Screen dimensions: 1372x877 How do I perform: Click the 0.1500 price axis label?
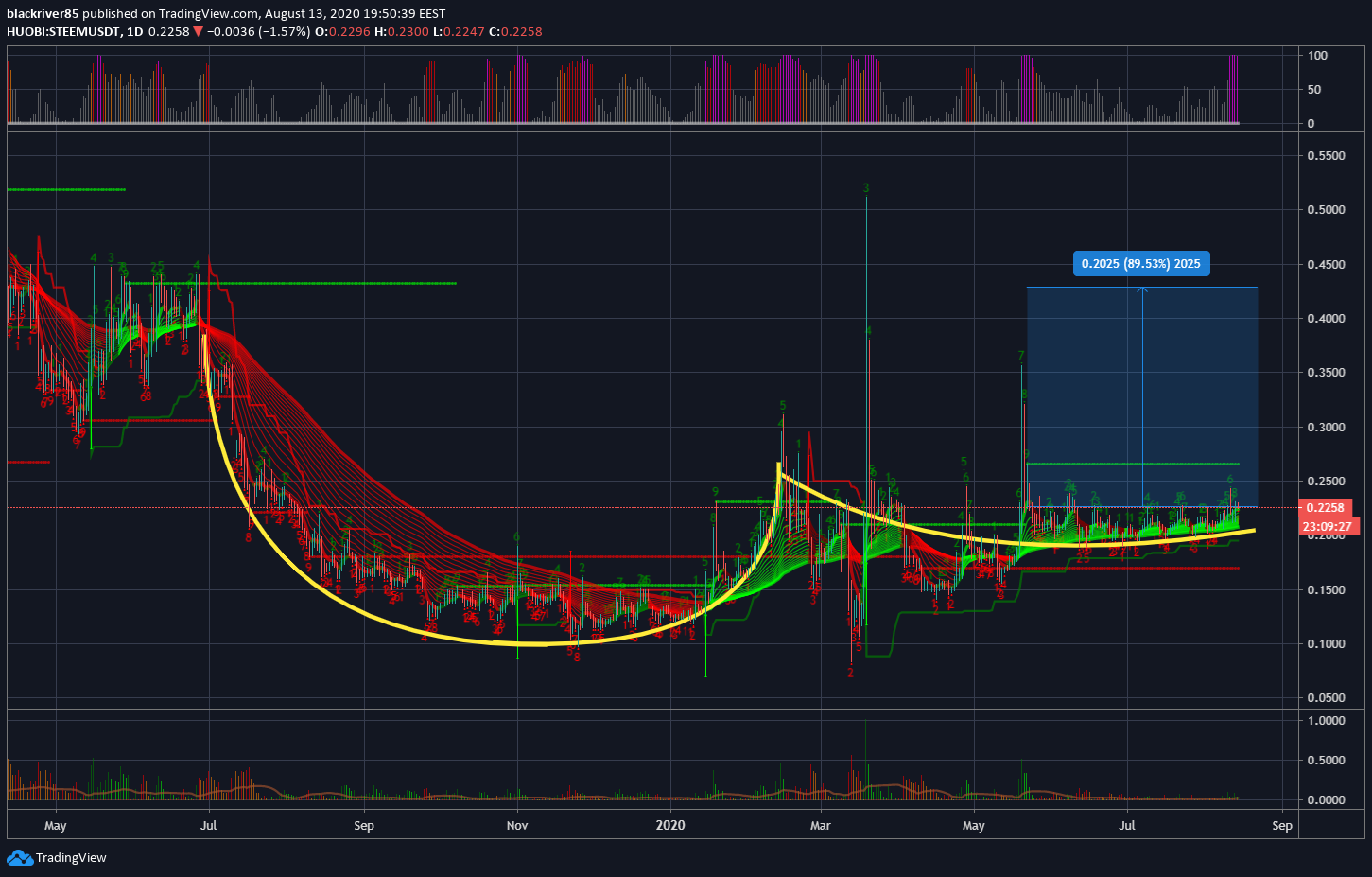click(1326, 590)
